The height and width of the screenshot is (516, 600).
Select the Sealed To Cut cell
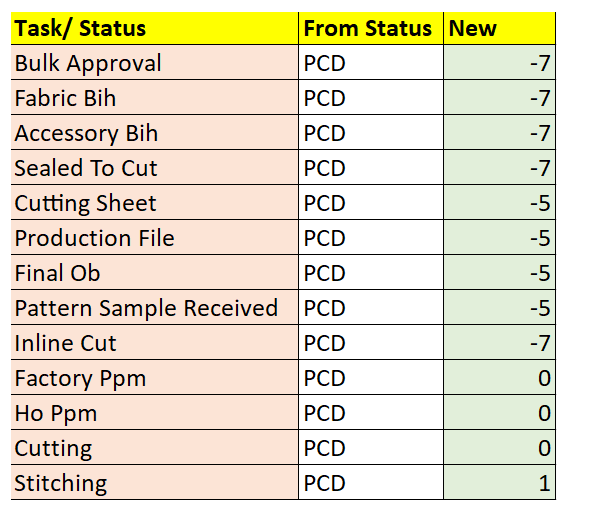tap(155, 168)
